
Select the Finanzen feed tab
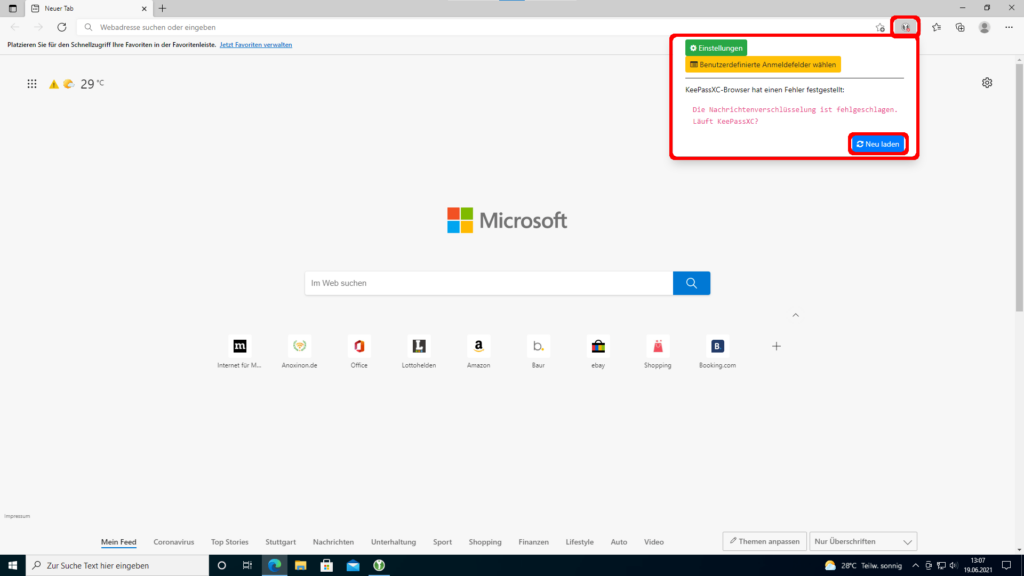pyautogui.click(x=534, y=542)
